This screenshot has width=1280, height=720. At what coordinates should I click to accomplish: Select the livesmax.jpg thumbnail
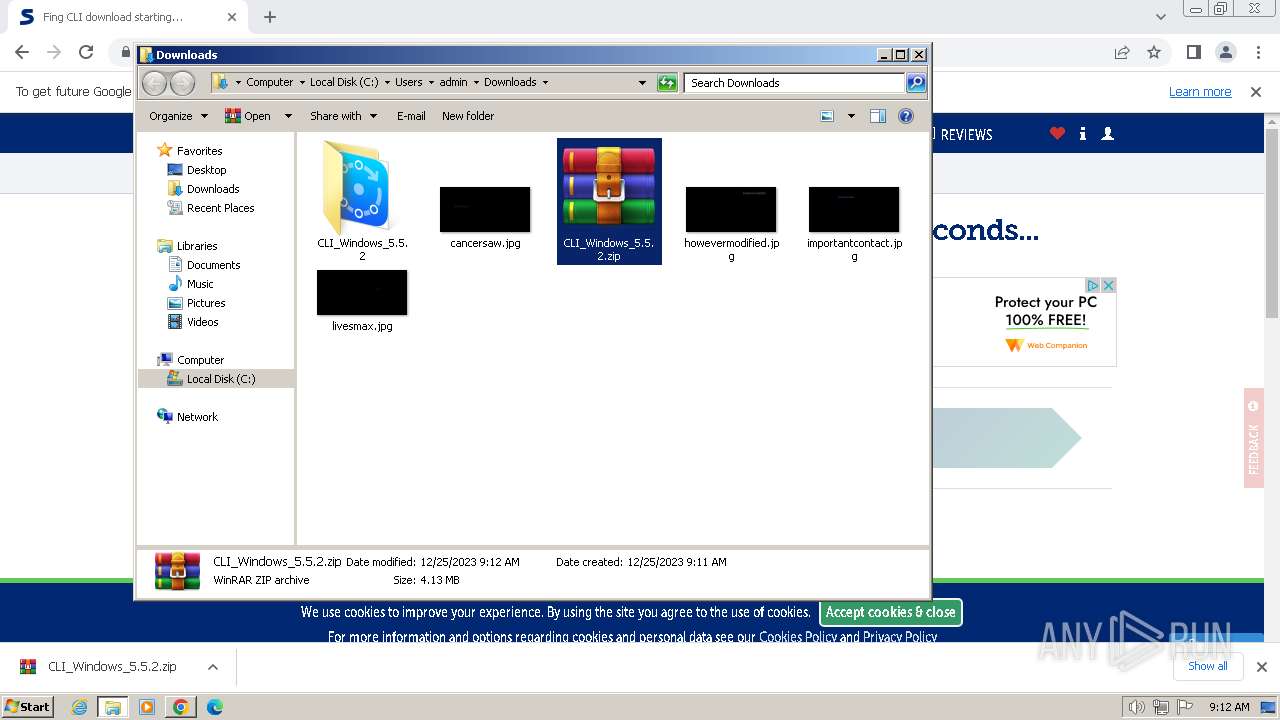362,292
